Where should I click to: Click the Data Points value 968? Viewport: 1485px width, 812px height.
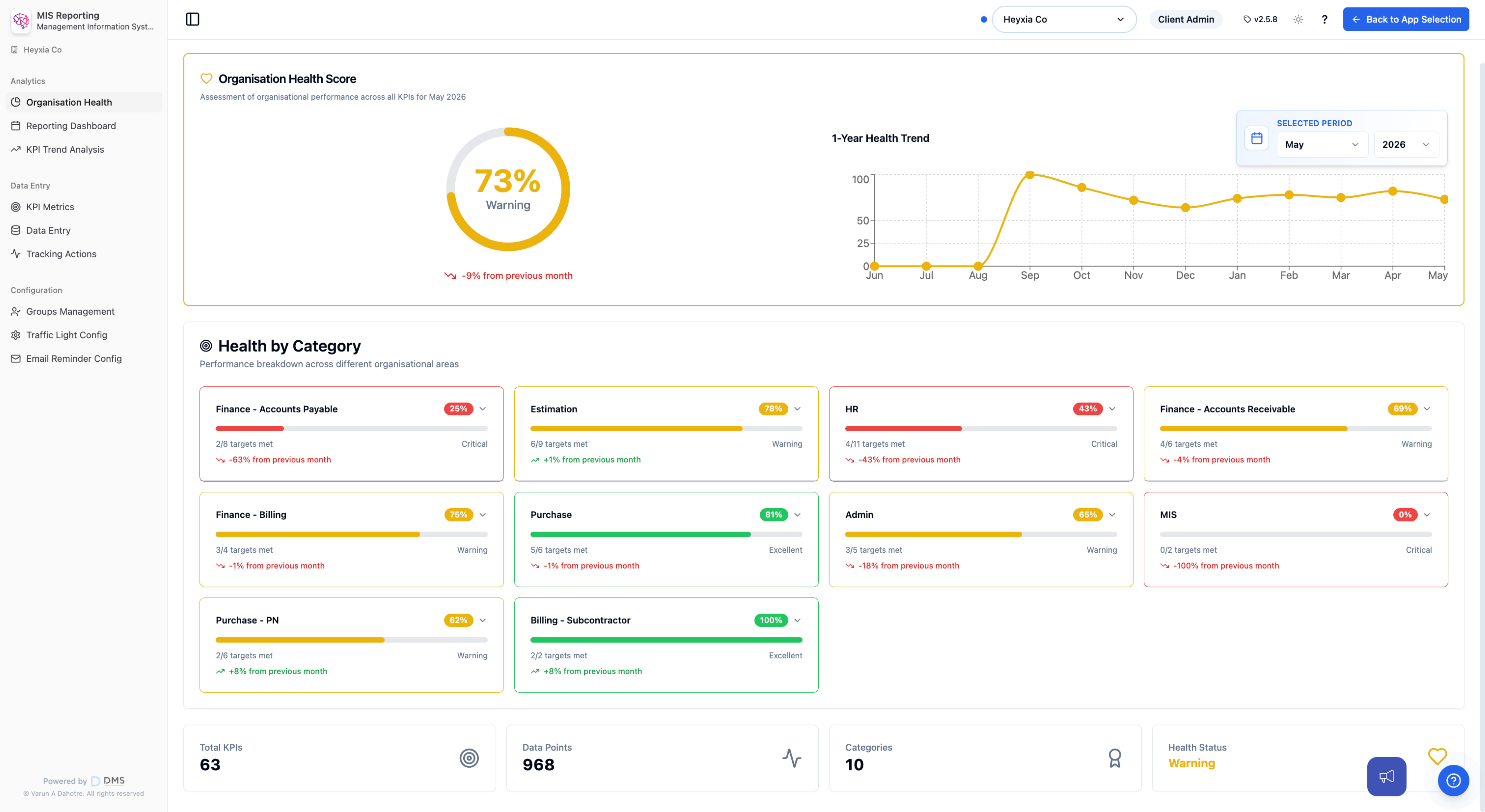538,765
